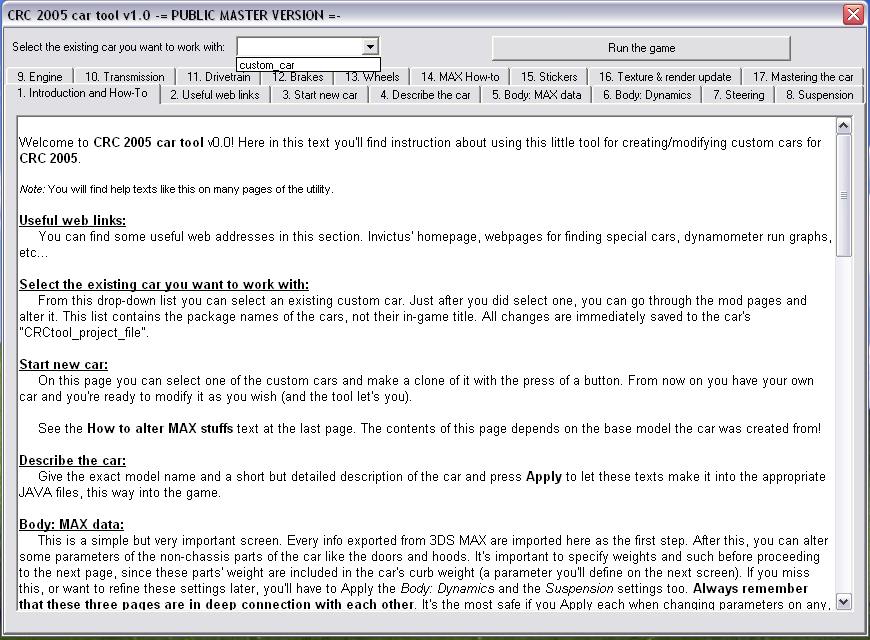Screen dimensions: 870x640
Task: Open the 2. Useful web links tab
Action: (x=215, y=95)
